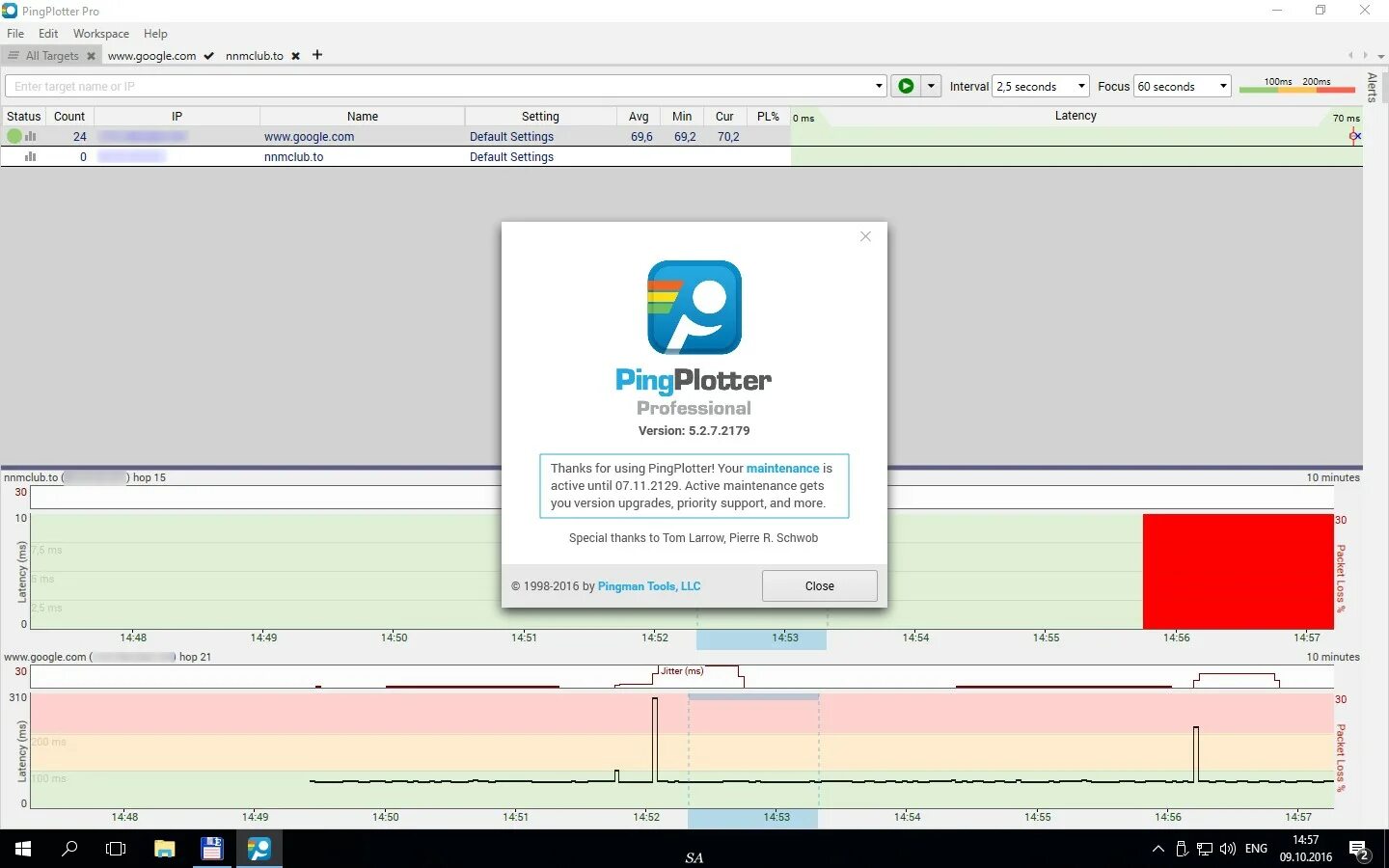Open Task View from the taskbar
The height and width of the screenshot is (868, 1389).
[116, 849]
